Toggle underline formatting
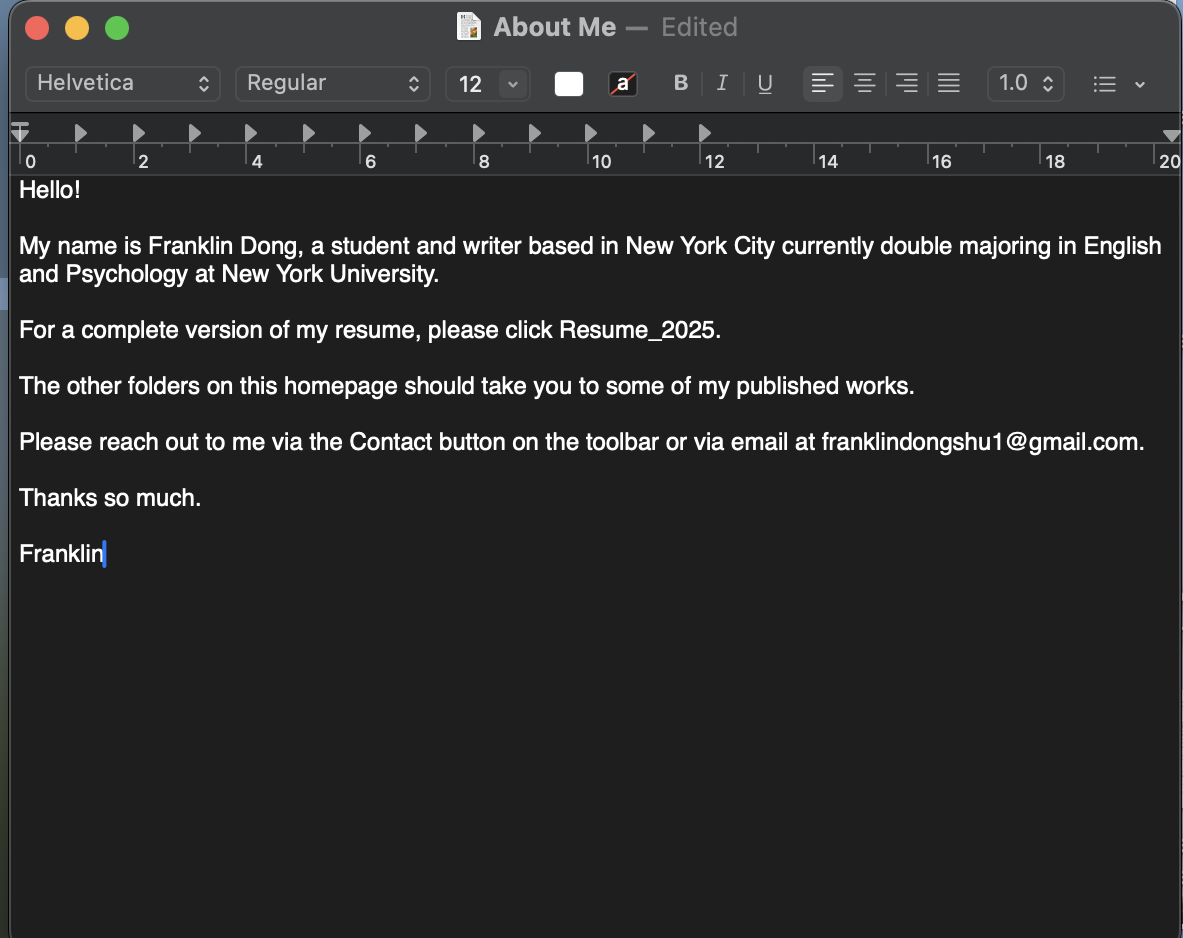1183x938 pixels. [764, 83]
